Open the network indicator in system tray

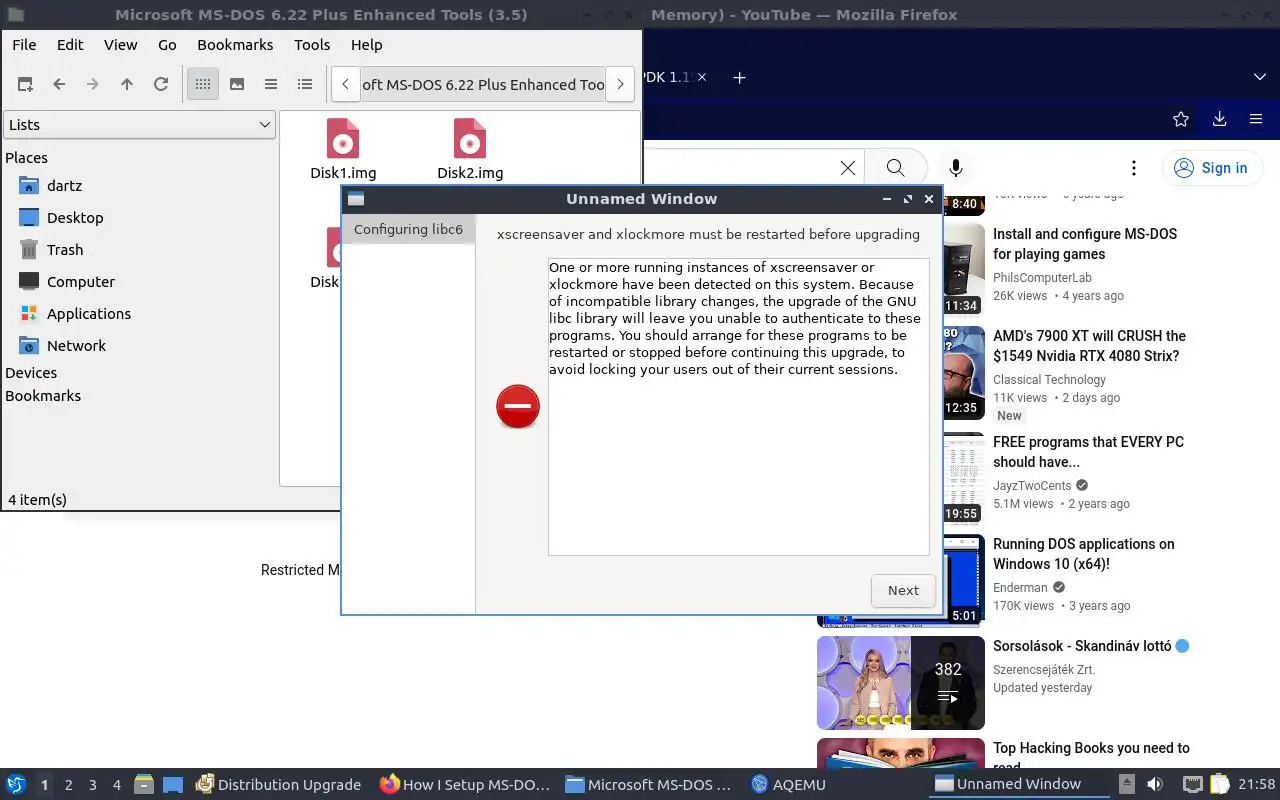click(x=1192, y=785)
